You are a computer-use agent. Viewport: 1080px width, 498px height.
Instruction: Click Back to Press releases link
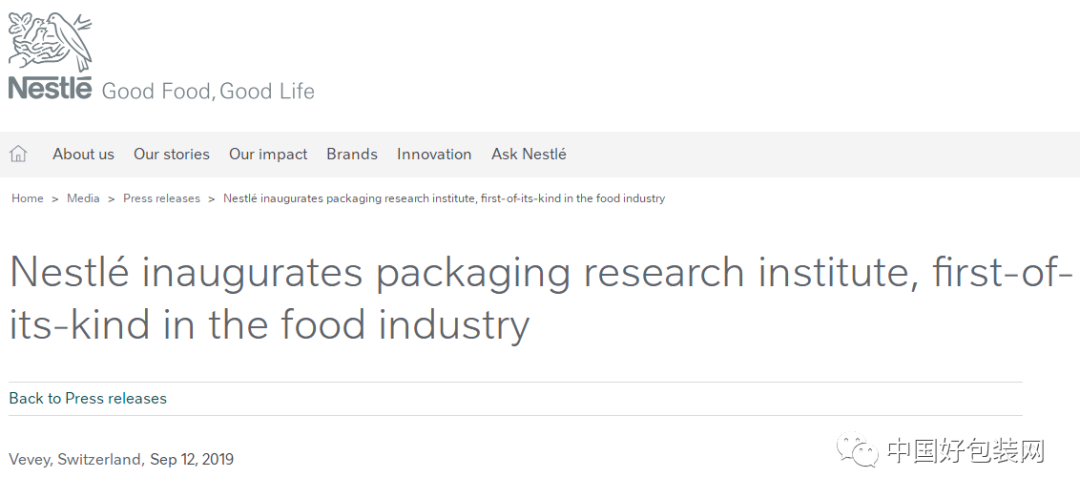pos(87,398)
